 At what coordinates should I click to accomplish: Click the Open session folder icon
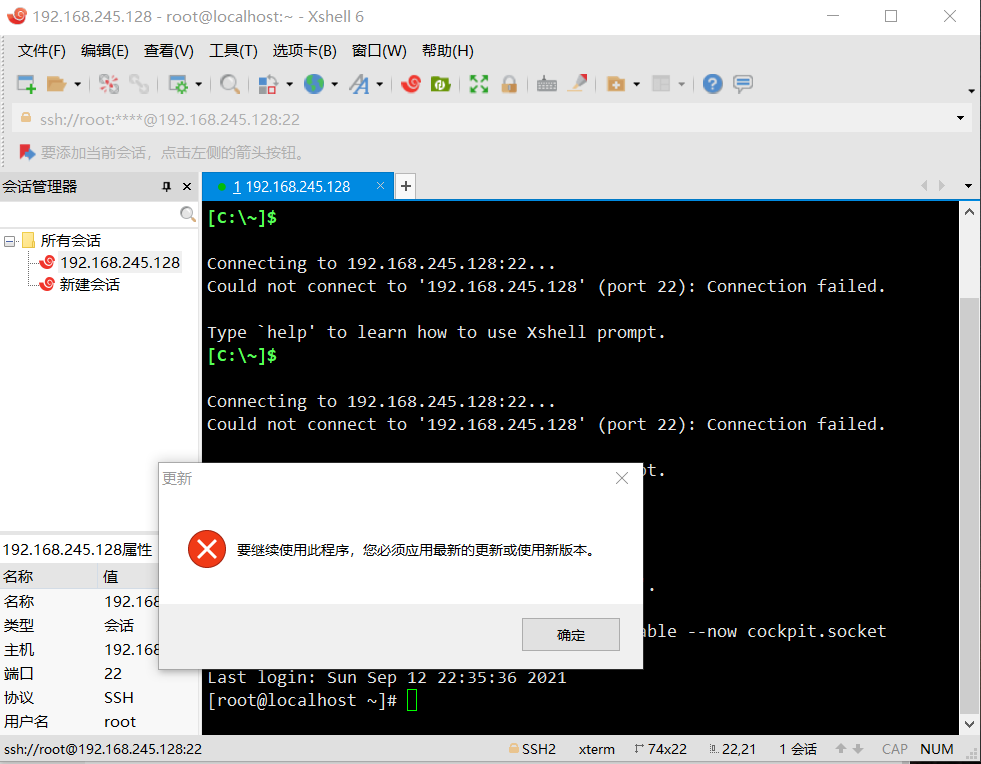(56, 84)
